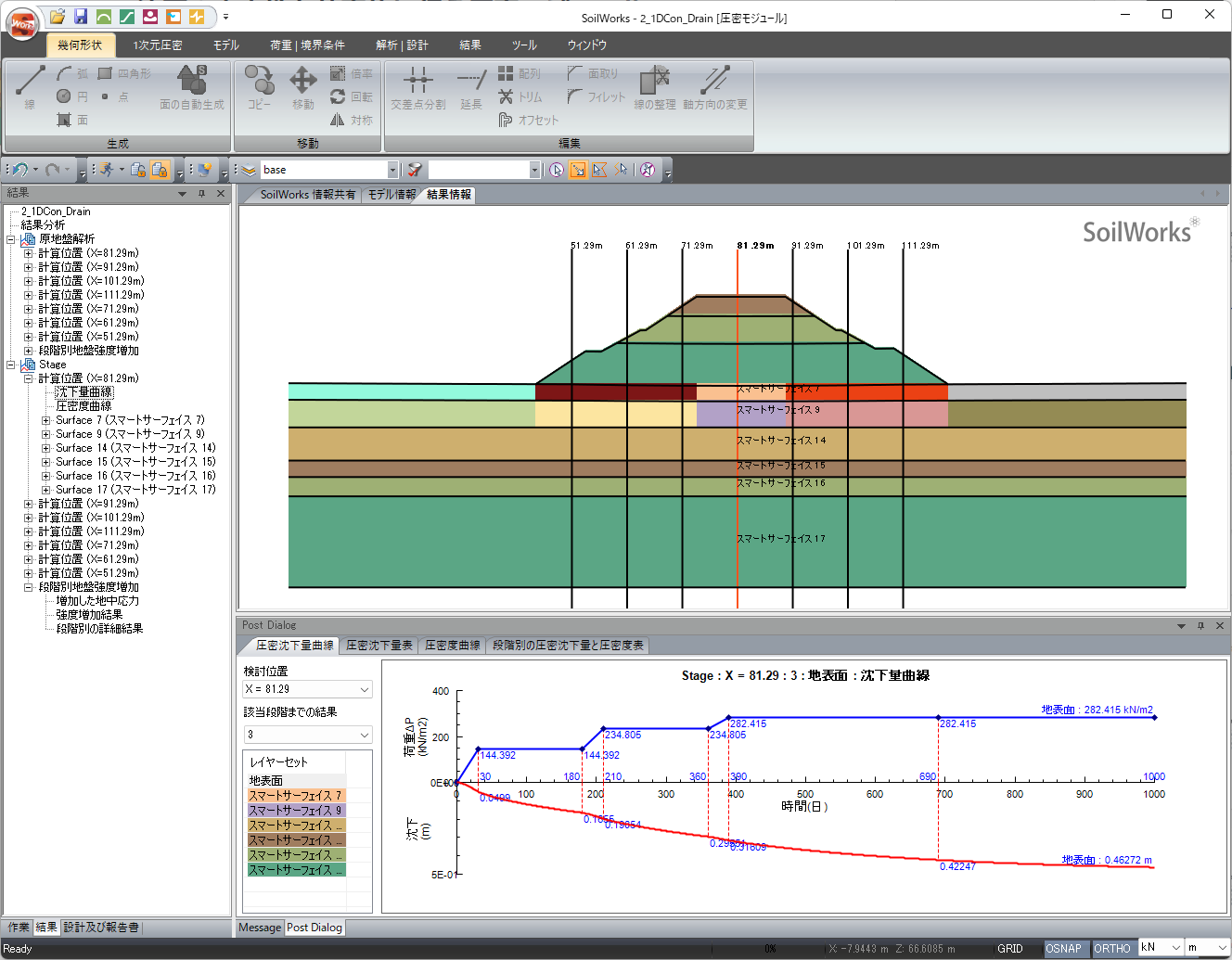Open the SoilWorks 情報共有 view tab
The height and width of the screenshot is (960, 1232).
(x=307, y=195)
